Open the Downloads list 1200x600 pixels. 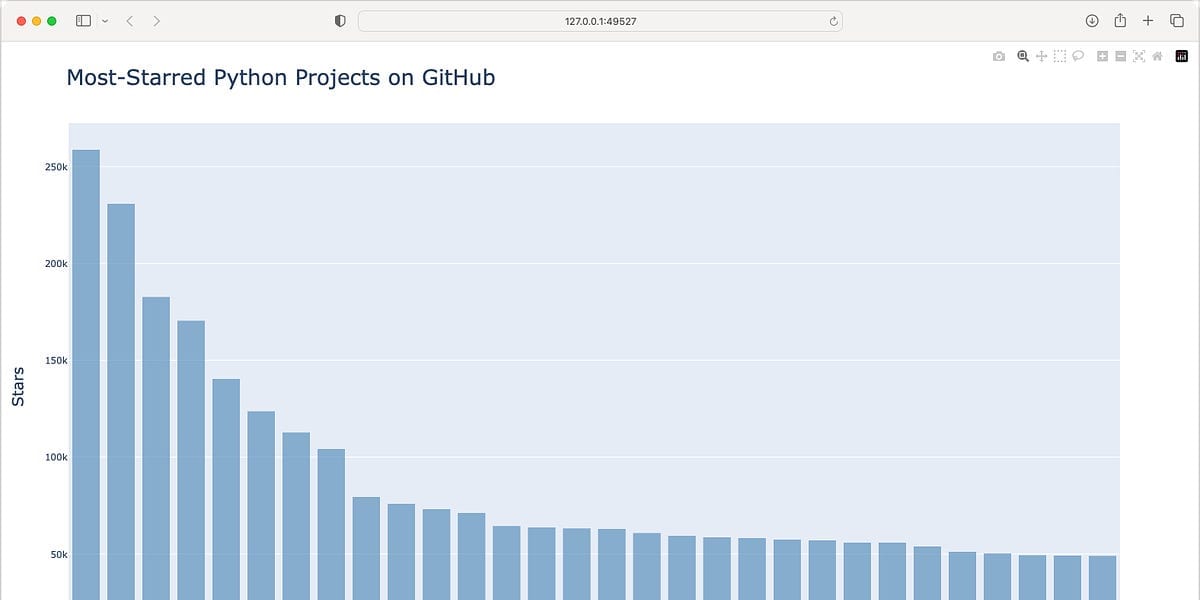coord(1092,19)
